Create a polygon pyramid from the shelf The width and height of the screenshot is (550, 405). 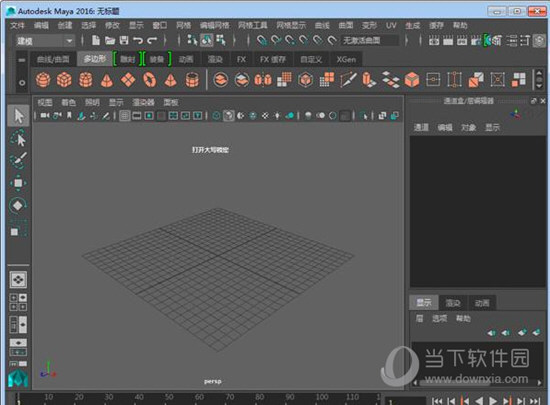pyautogui.click(x=170, y=80)
